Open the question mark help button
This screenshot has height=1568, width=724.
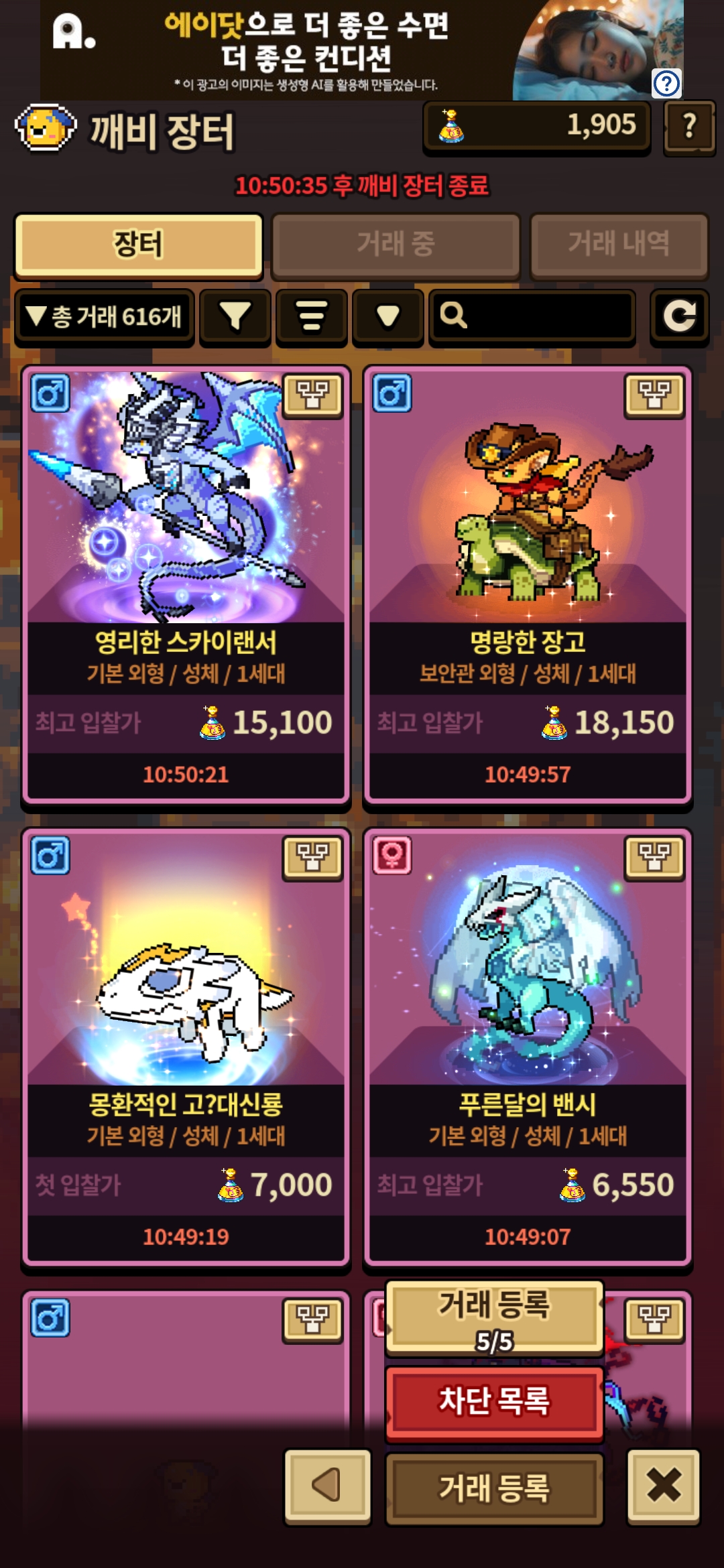689,127
